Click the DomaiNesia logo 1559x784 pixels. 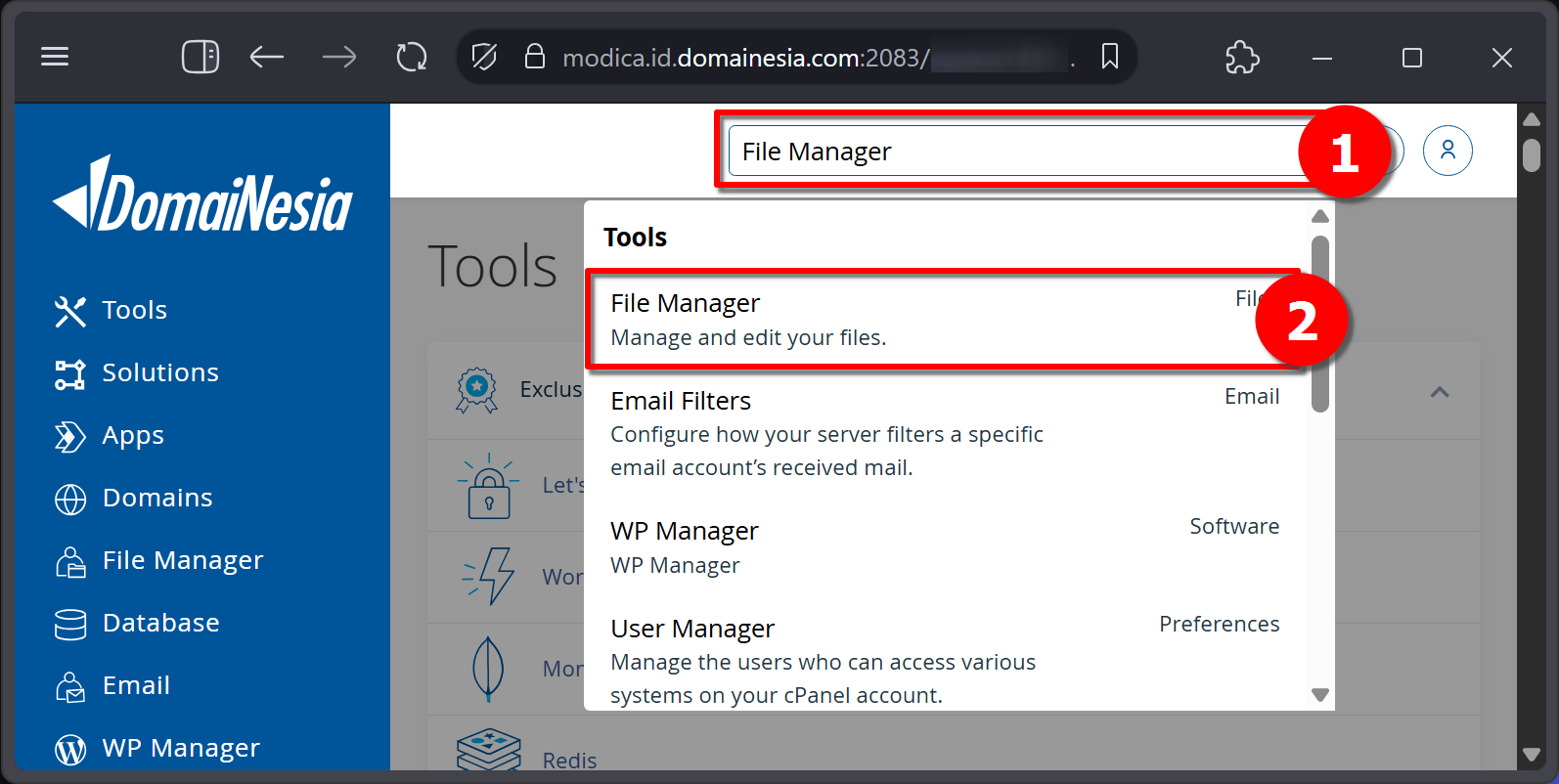pos(202,194)
